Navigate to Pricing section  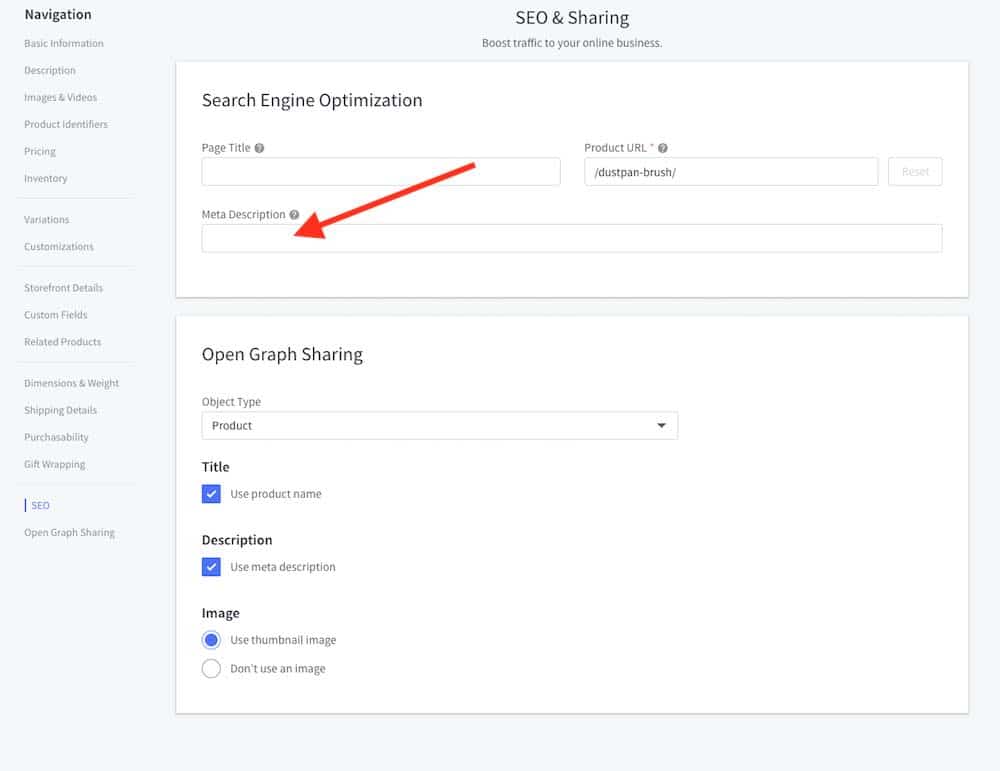point(40,152)
